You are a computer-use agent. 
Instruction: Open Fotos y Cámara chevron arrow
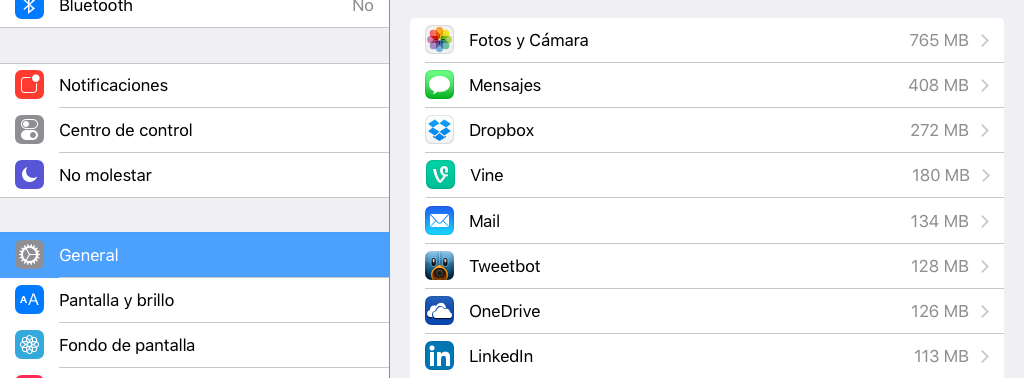click(x=985, y=40)
